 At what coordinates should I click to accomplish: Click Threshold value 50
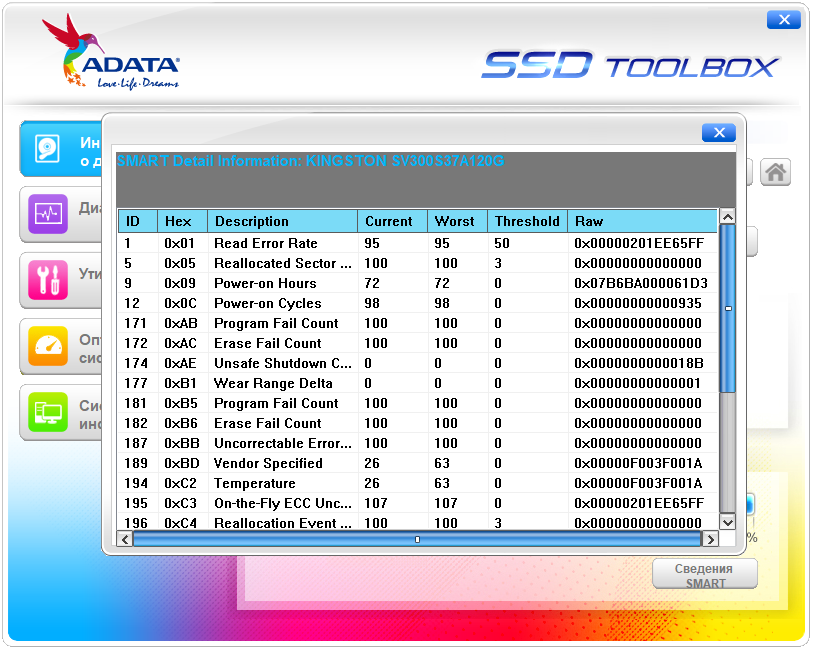502,243
